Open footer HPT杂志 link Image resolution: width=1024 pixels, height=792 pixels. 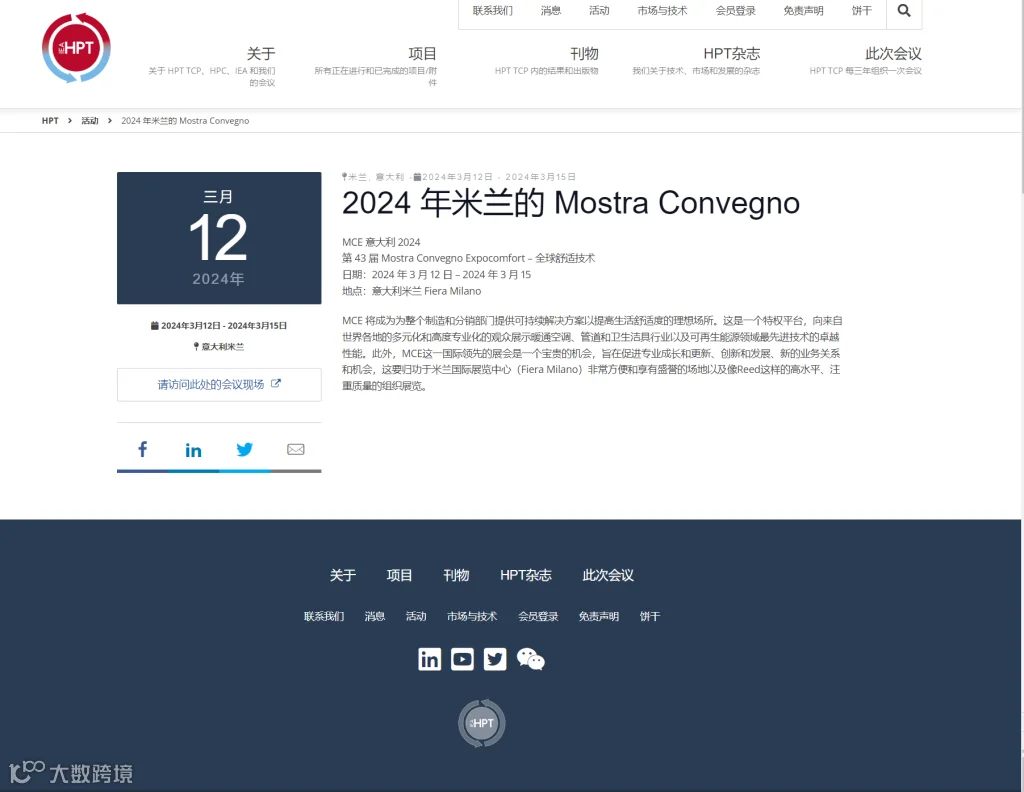point(526,575)
